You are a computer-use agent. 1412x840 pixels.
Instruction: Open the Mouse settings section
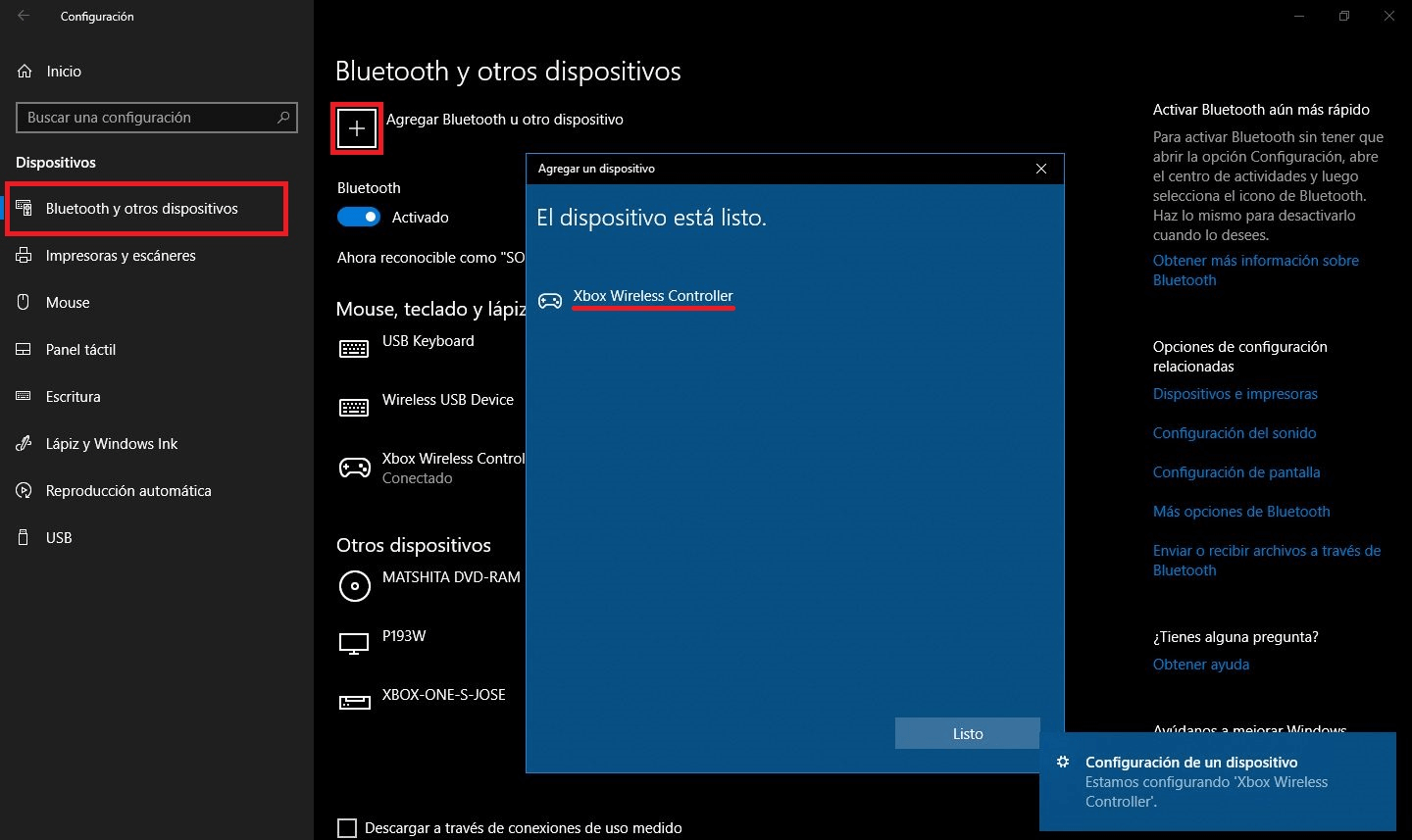click(x=68, y=303)
